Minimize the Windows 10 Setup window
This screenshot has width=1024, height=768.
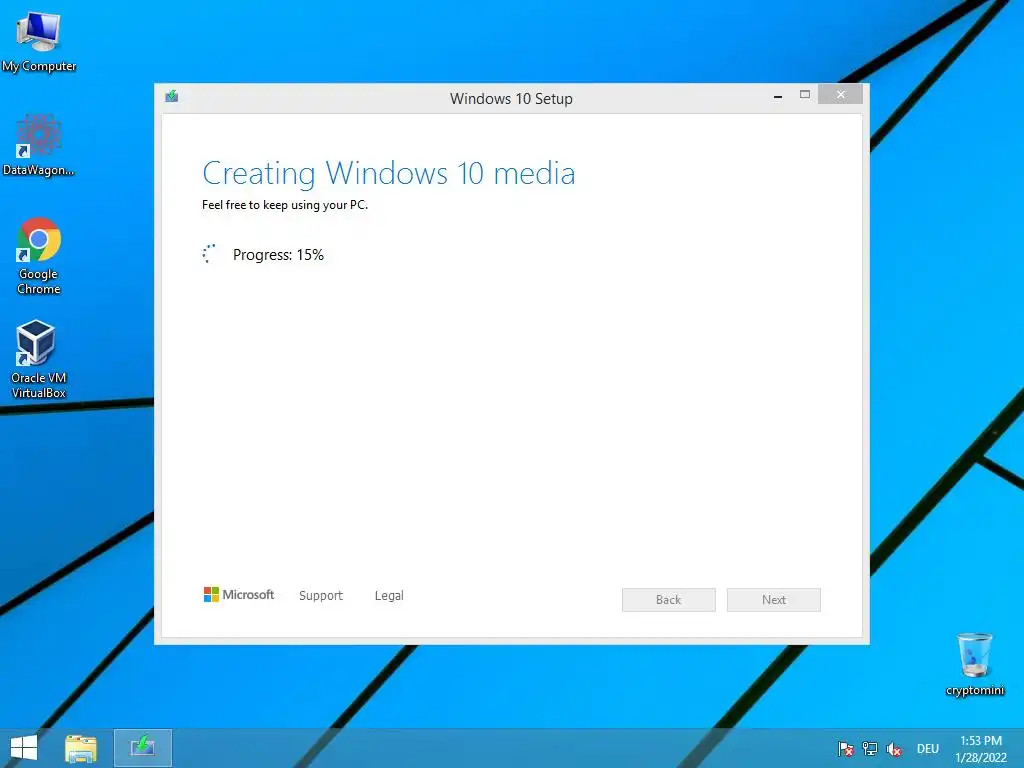click(778, 95)
